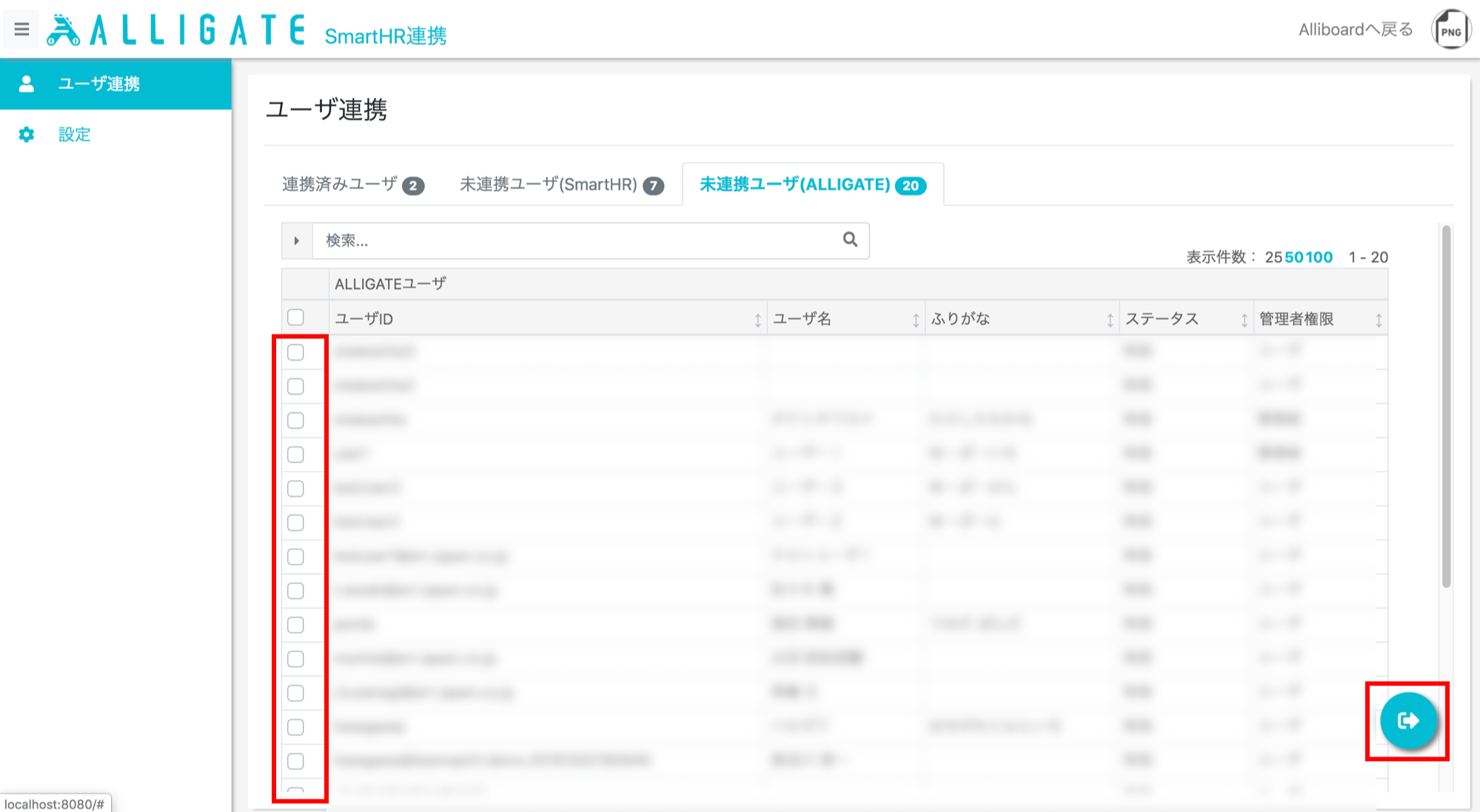
Task: Click the search magnifier icon
Action: [x=850, y=240]
